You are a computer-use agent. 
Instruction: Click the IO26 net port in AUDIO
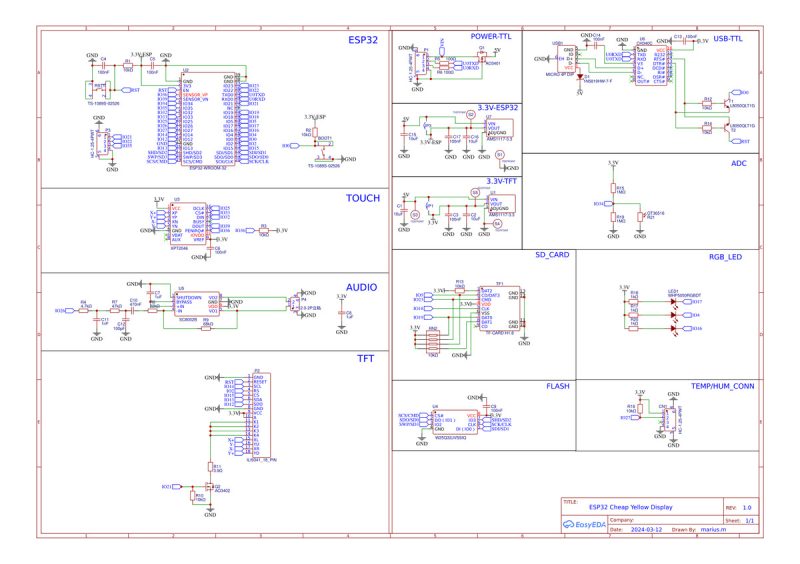click(64, 310)
